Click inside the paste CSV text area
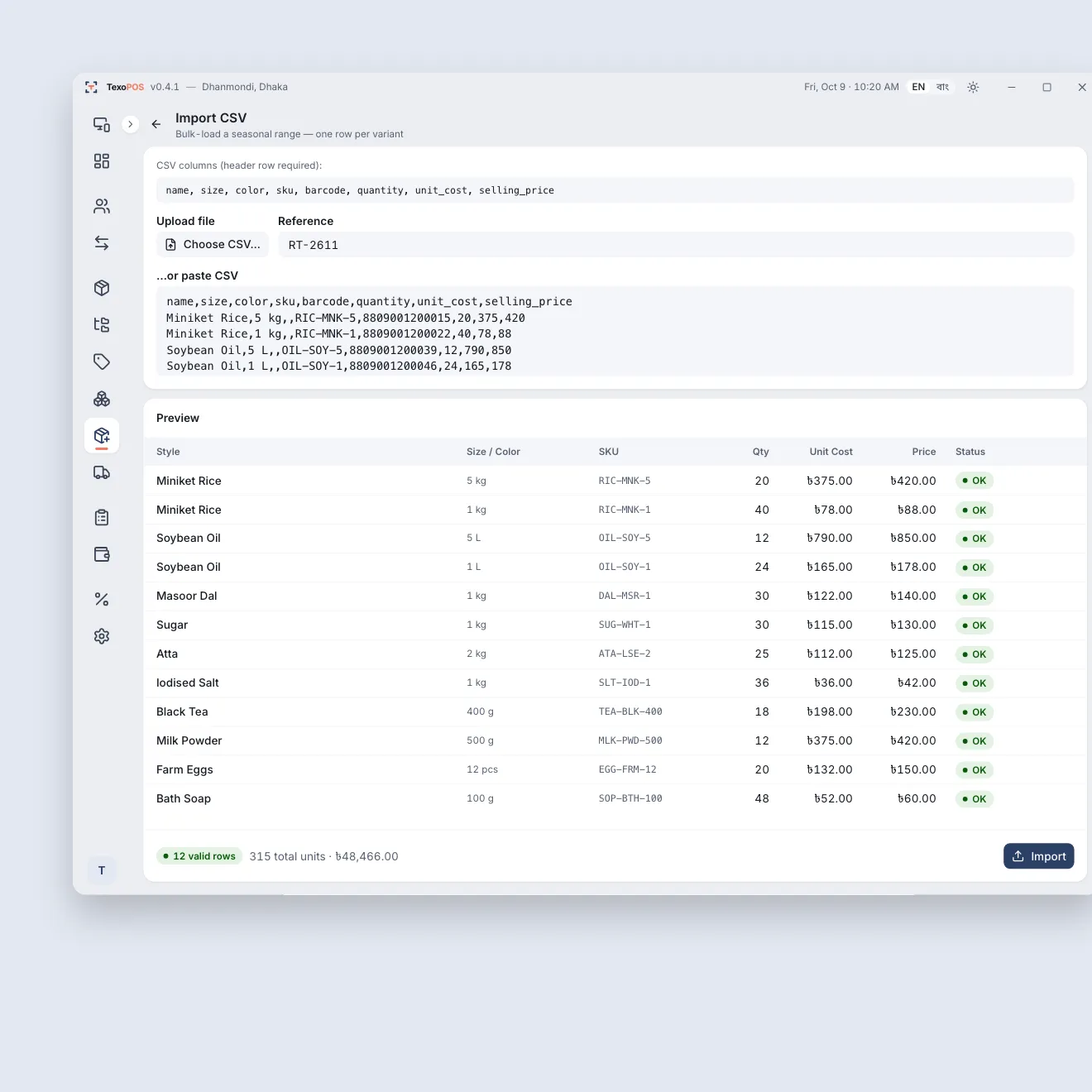Image resolution: width=1092 pixels, height=1092 pixels. [x=615, y=332]
